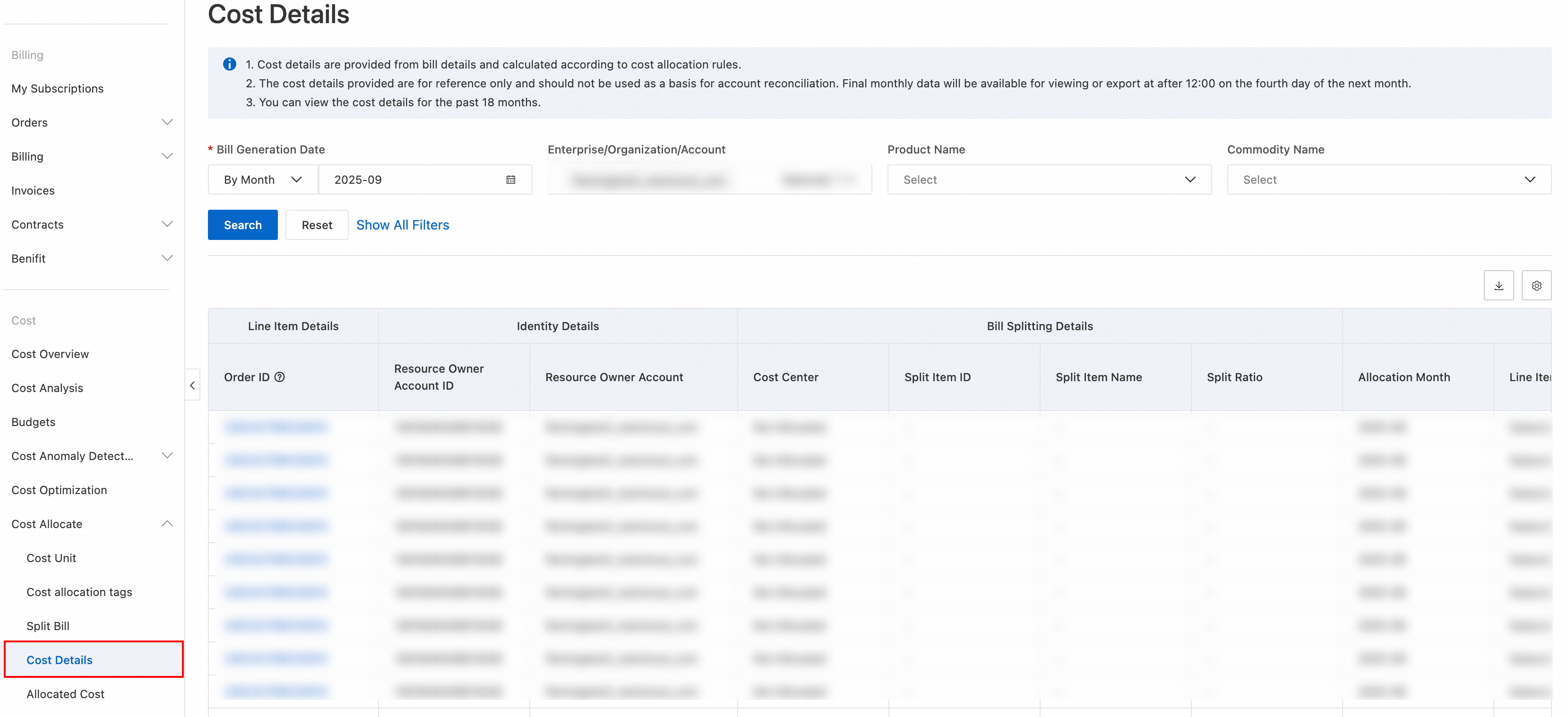Click the Reset button
Image resolution: width=1568 pixels, height=717 pixels.
[317, 225]
